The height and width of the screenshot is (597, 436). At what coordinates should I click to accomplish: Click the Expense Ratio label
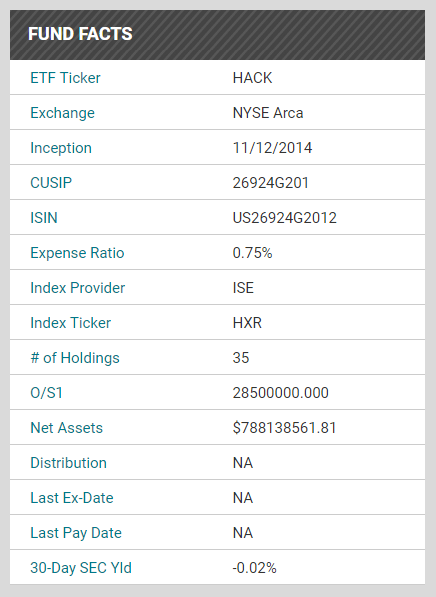[x=77, y=253]
